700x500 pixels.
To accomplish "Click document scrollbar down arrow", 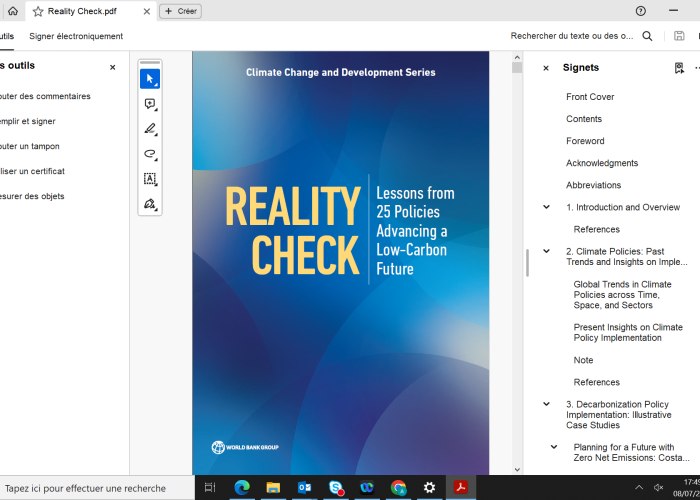I will click(x=517, y=470).
